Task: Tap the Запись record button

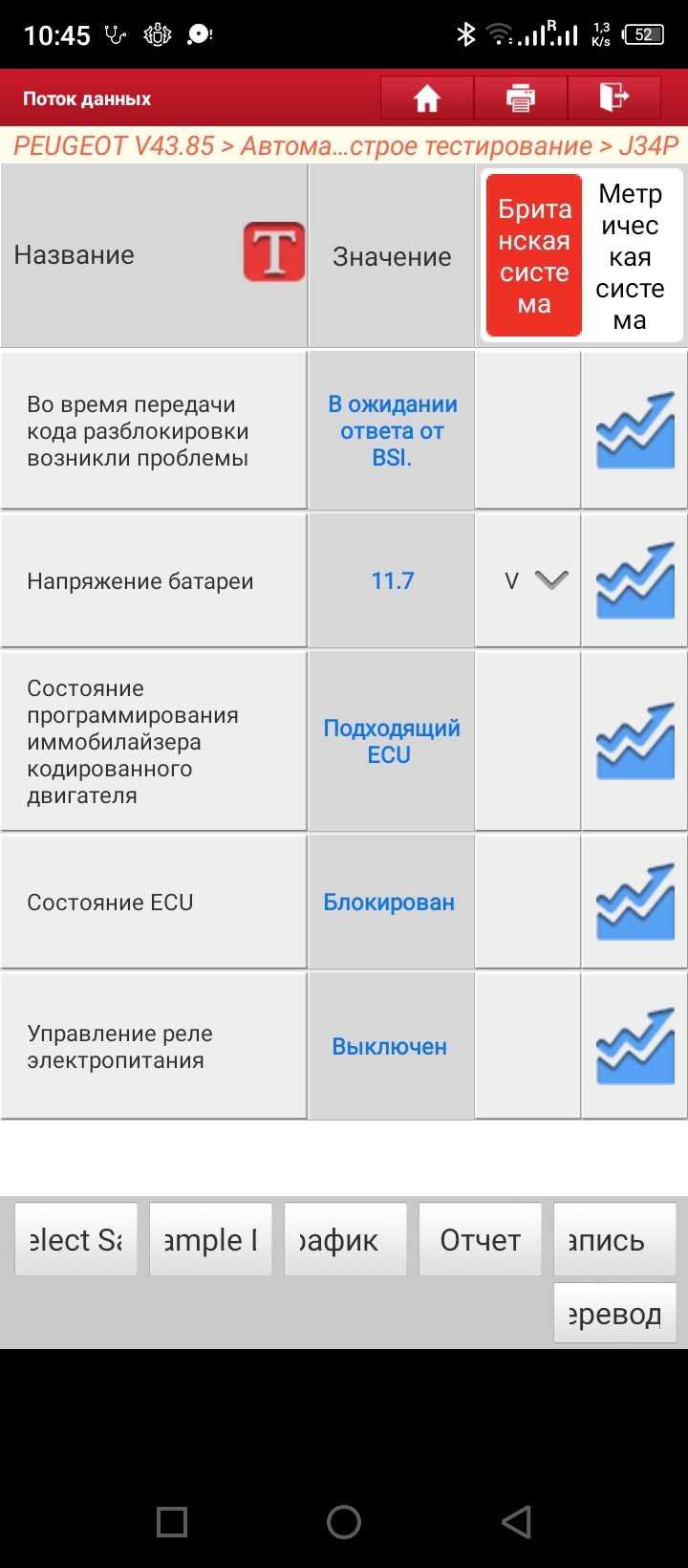Action: coord(614,1240)
